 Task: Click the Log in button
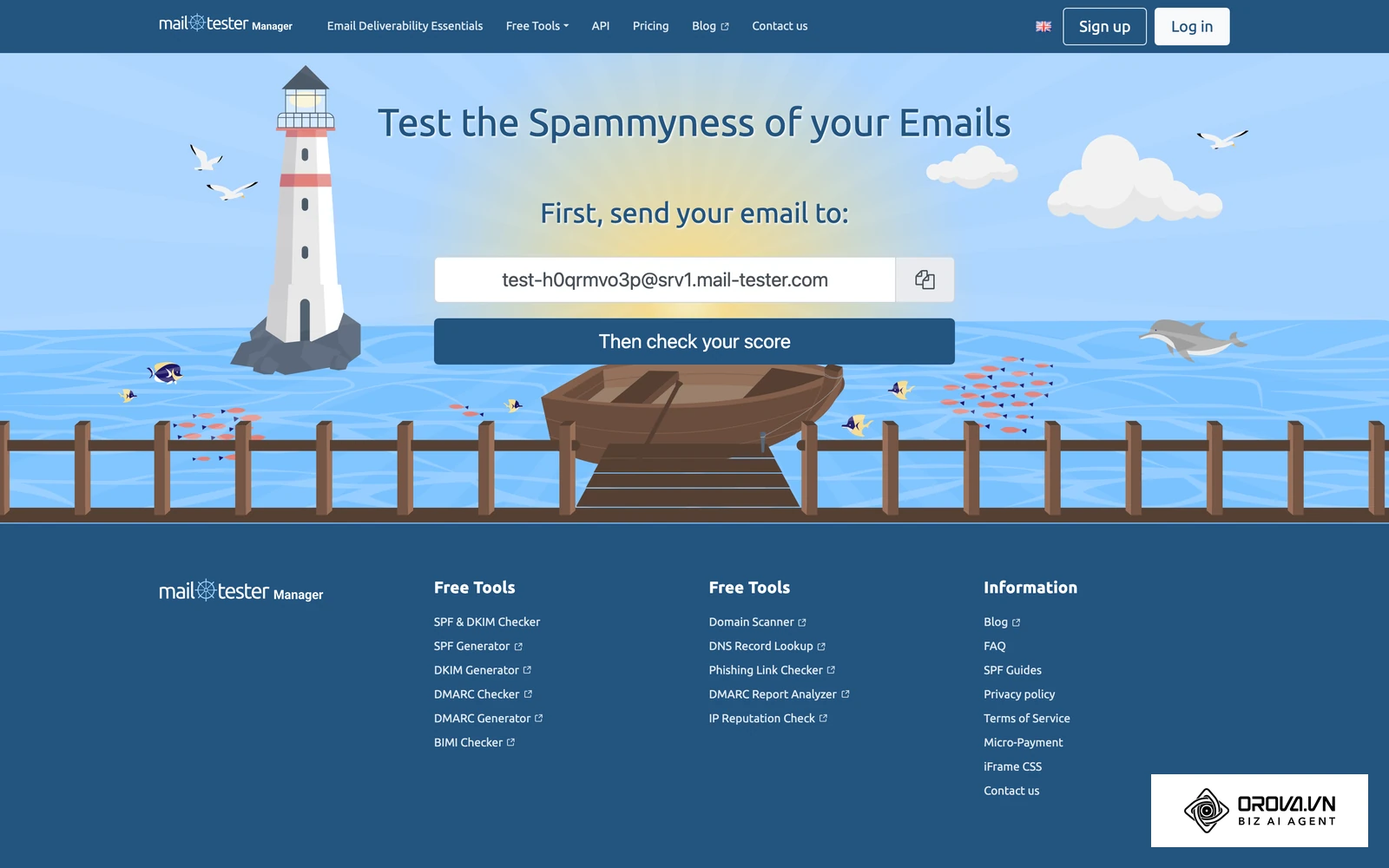tap(1192, 26)
